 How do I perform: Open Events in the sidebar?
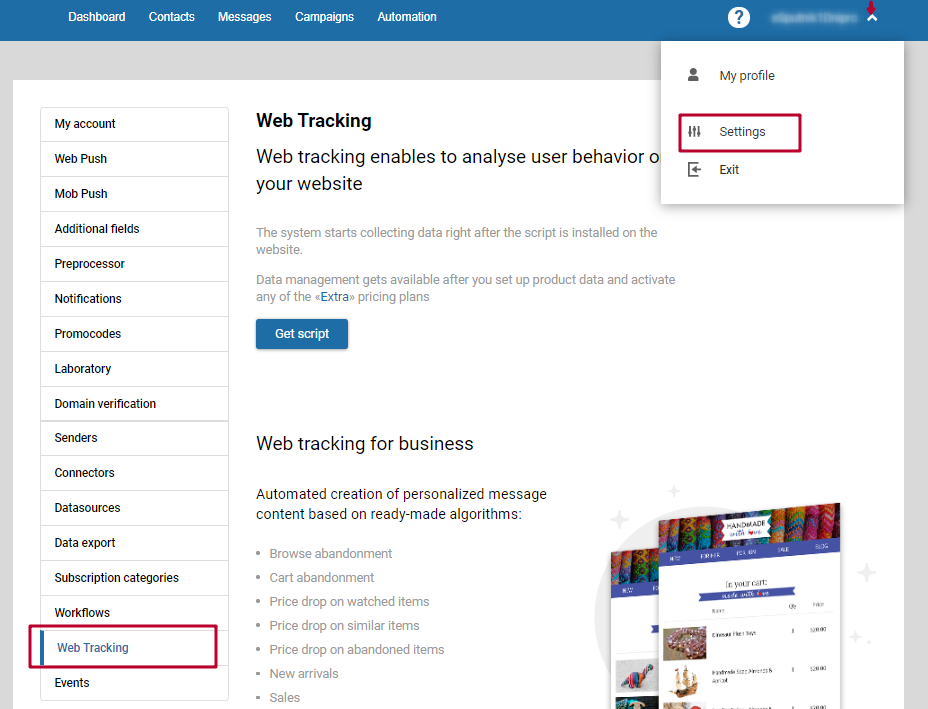pyautogui.click(x=134, y=682)
